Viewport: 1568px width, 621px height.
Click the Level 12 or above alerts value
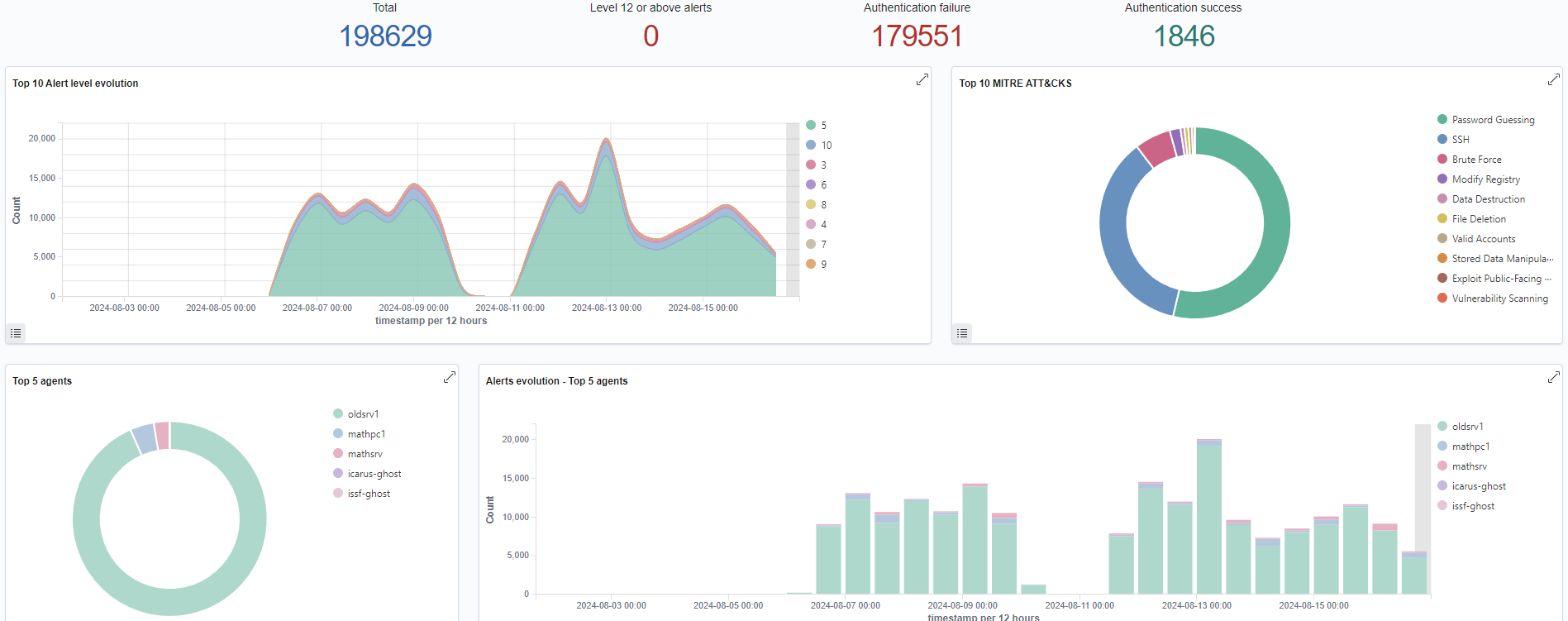[651, 36]
